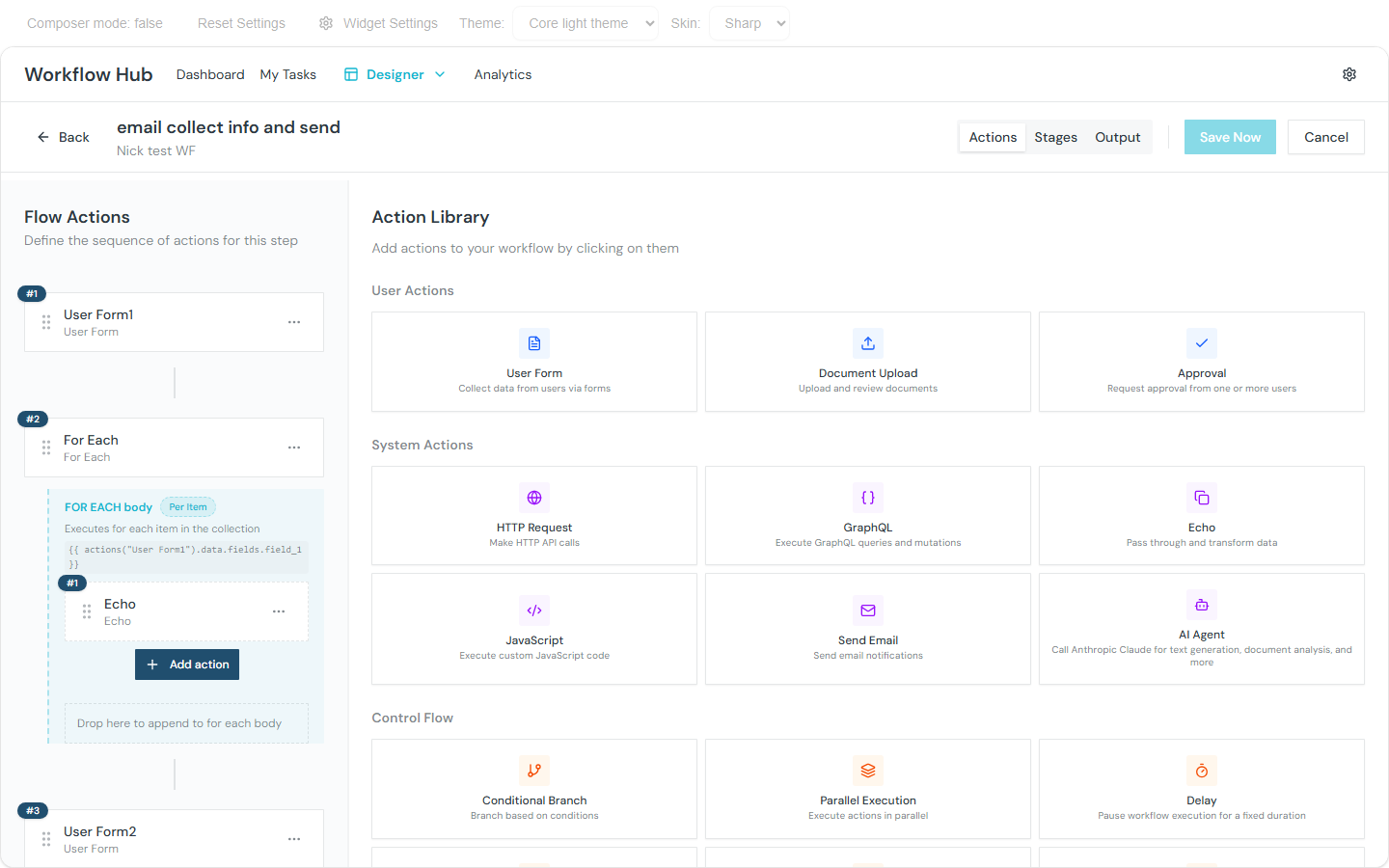Click the Designer layout icon

point(351,74)
